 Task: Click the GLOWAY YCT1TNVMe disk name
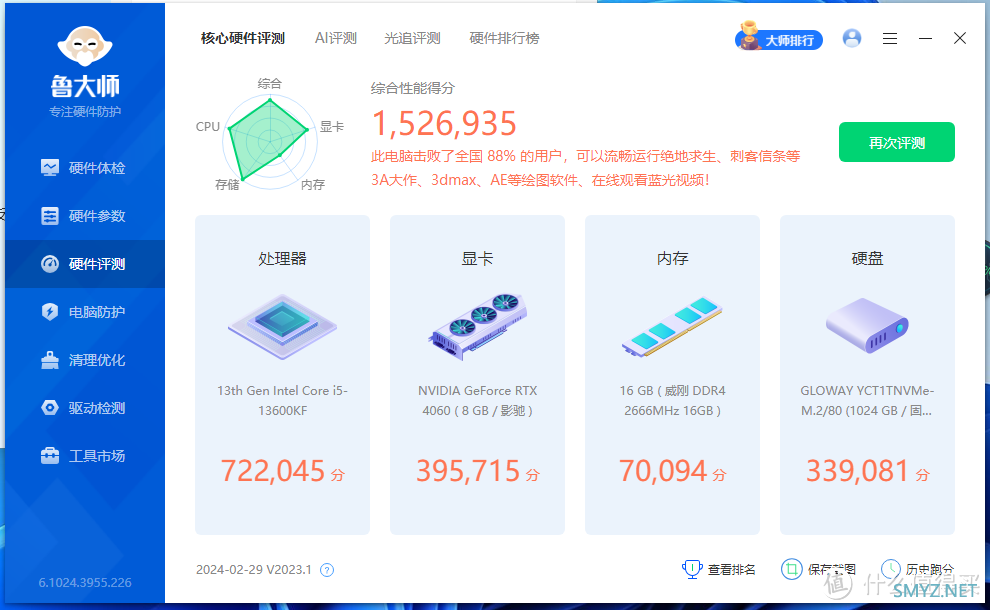867,400
